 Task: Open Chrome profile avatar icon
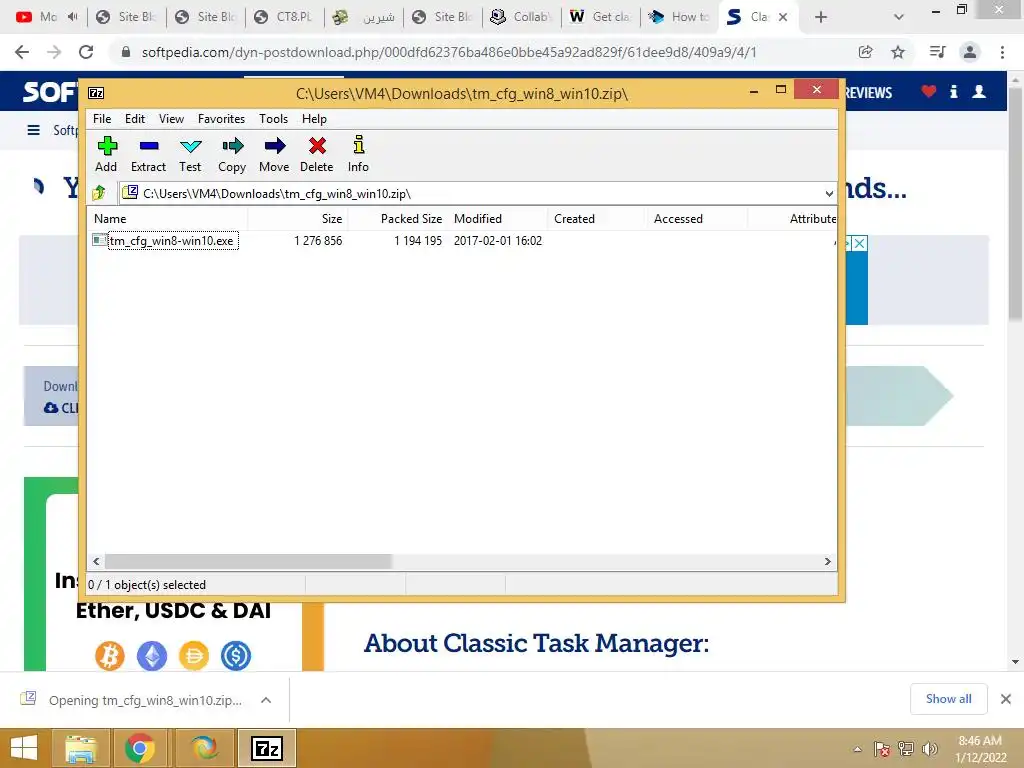[x=970, y=52]
